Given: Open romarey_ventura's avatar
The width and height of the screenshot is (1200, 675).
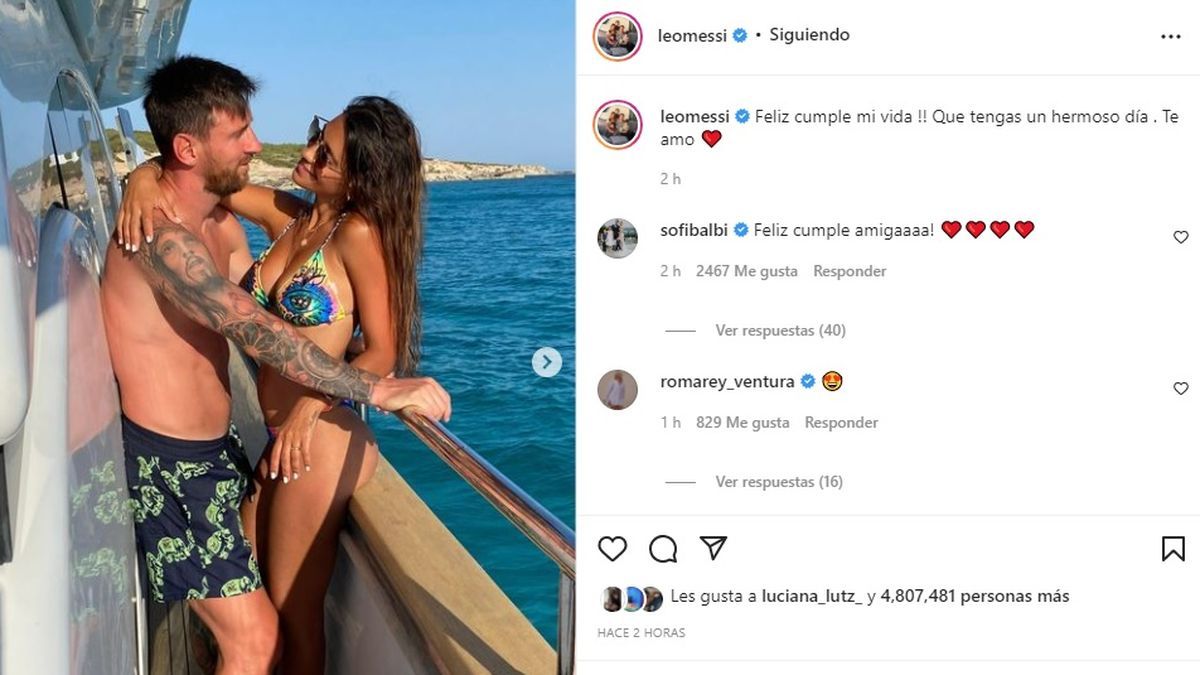Looking at the screenshot, I should coord(617,389).
